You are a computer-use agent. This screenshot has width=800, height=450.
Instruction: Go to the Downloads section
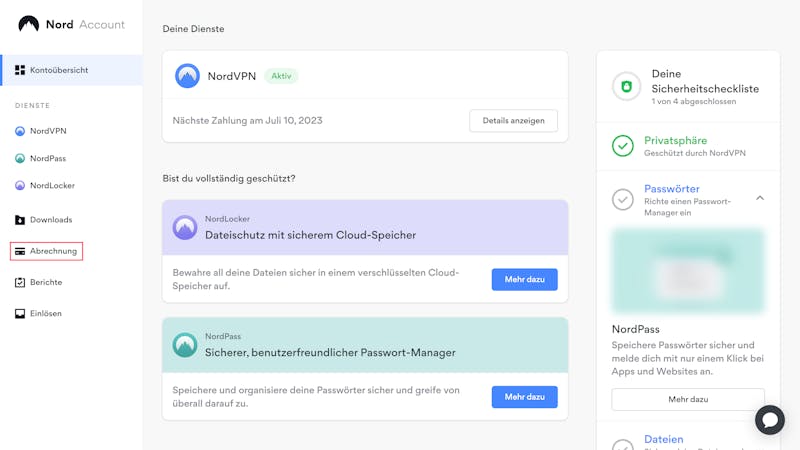click(x=51, y=220)
